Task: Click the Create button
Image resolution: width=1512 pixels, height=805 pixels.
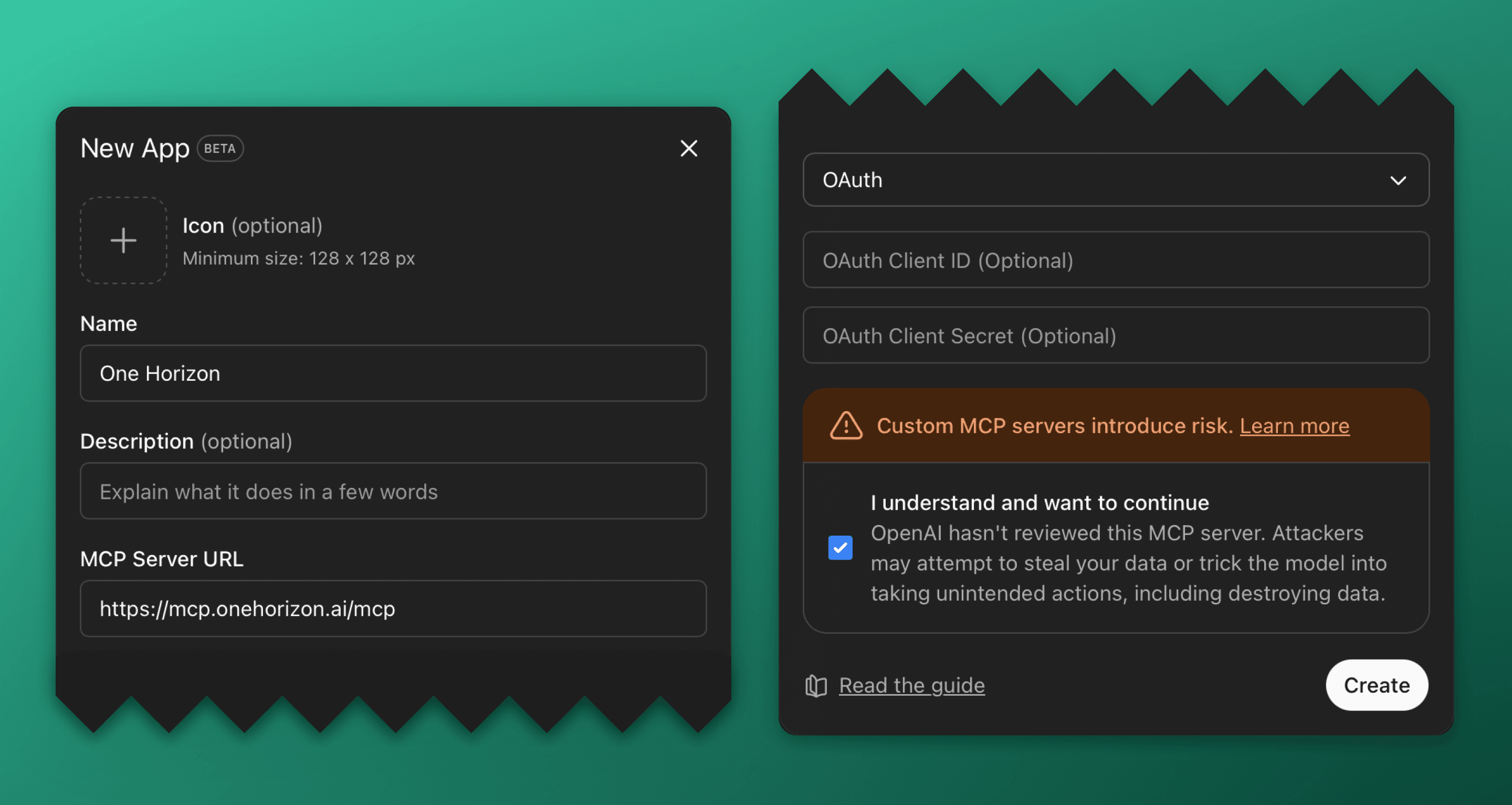Action: [x=1377, y=685]
